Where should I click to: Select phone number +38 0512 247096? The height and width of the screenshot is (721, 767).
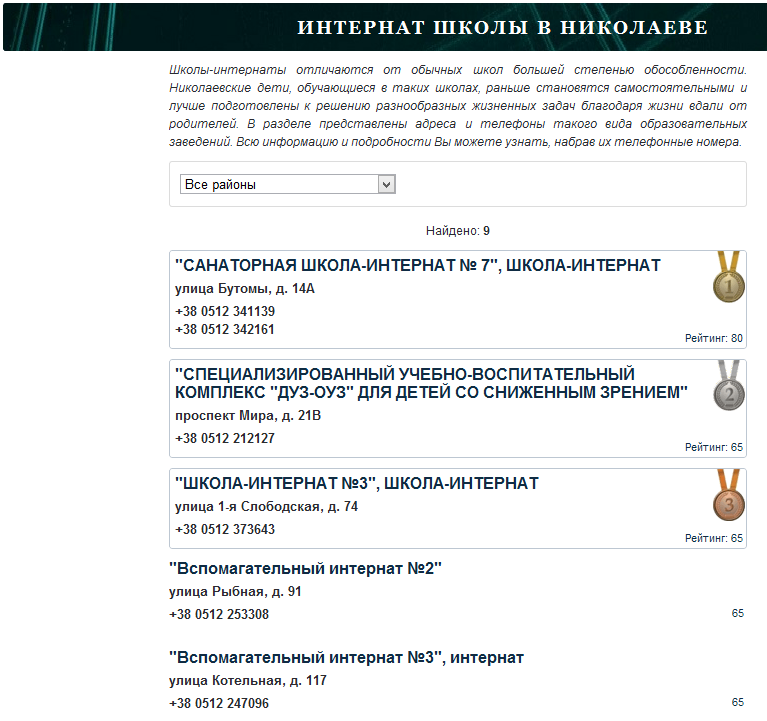coord(219,703)
